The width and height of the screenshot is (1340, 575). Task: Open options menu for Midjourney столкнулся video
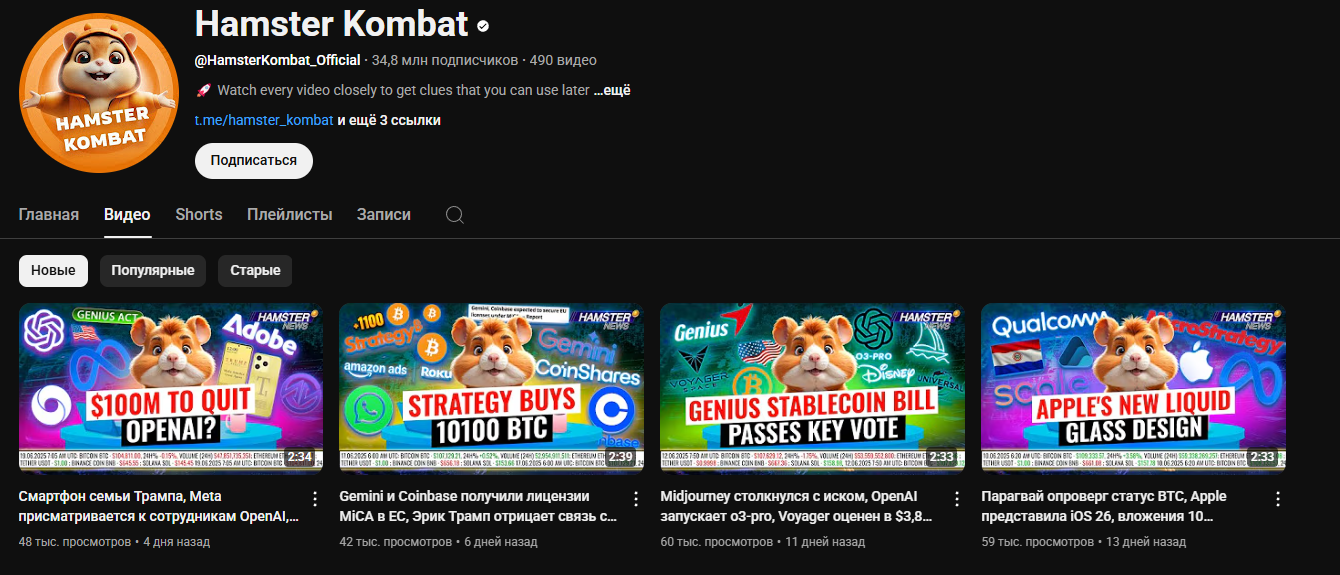pos(957,498)
